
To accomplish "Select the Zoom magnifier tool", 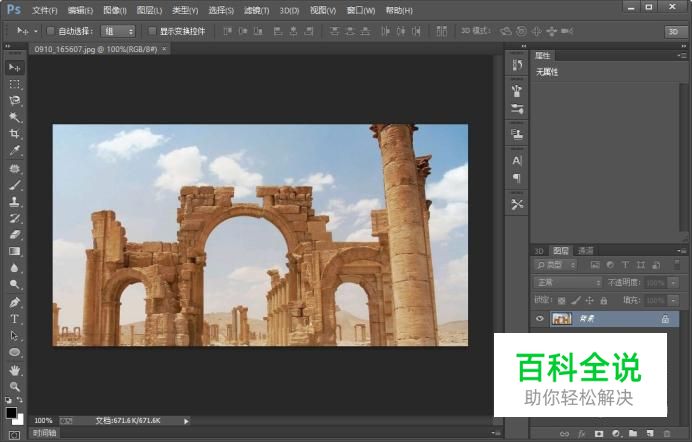I will coord(15,386).
